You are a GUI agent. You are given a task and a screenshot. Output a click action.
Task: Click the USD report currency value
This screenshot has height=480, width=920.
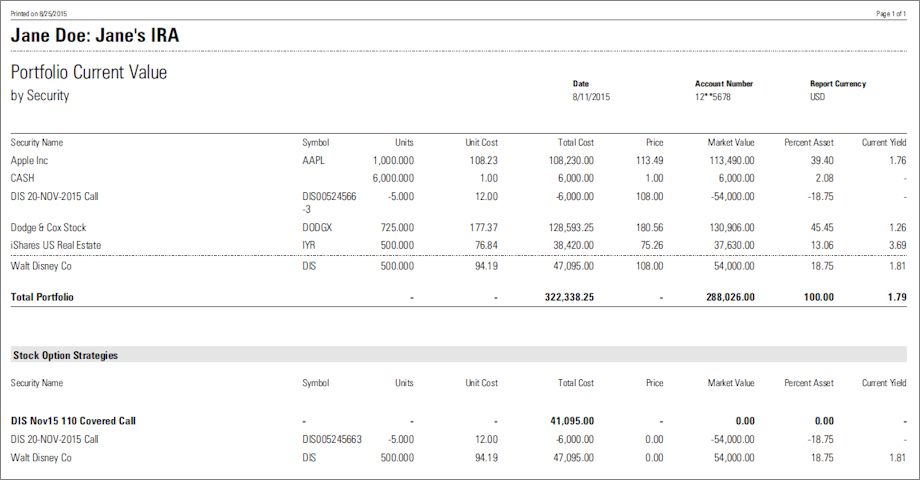tap(818, 97)
